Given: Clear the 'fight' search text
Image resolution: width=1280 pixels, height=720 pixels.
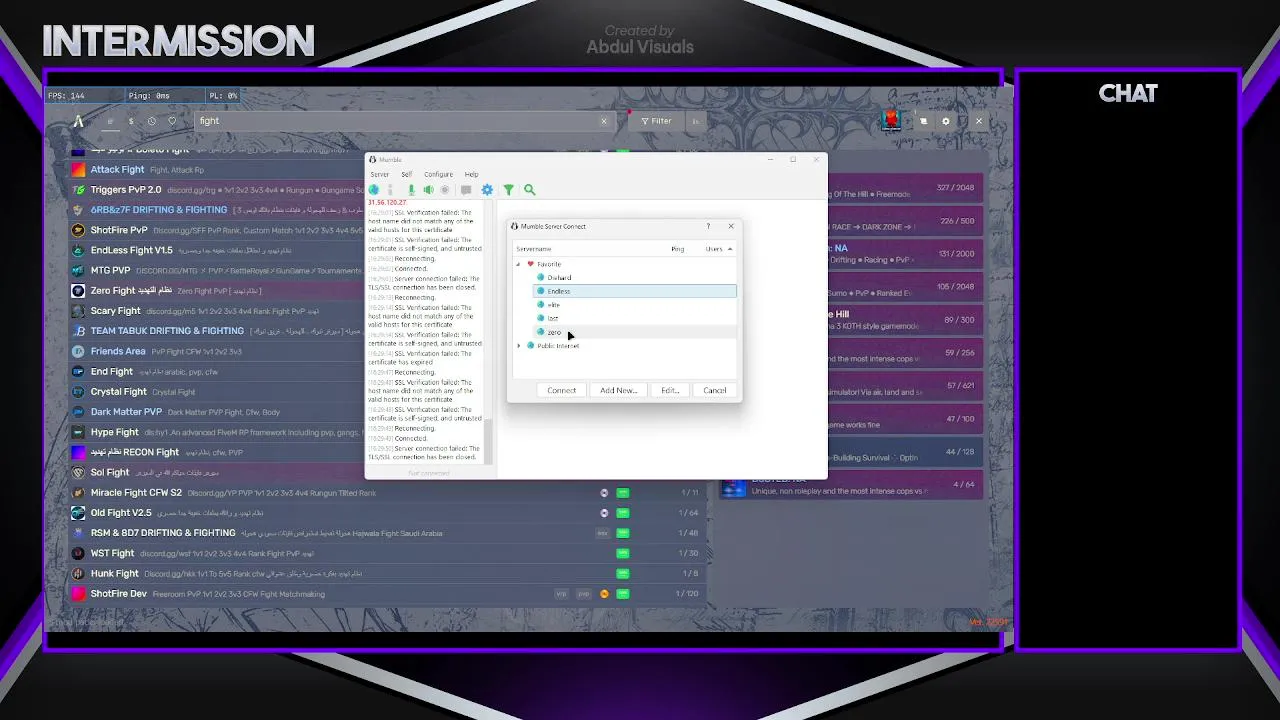Looking at the screenshot, I should 603,121.
